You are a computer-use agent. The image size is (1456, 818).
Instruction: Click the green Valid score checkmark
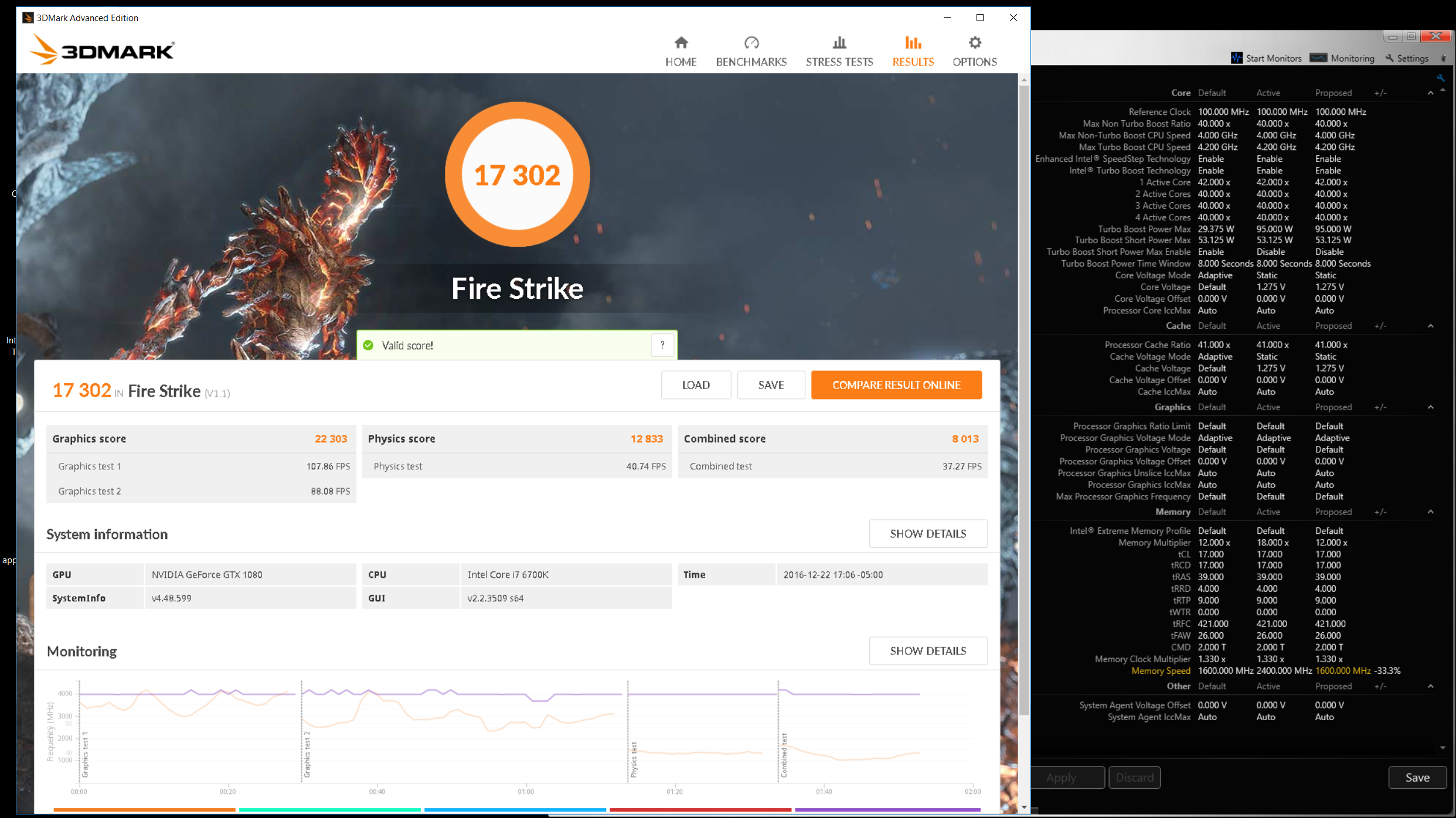coord(368,345)
